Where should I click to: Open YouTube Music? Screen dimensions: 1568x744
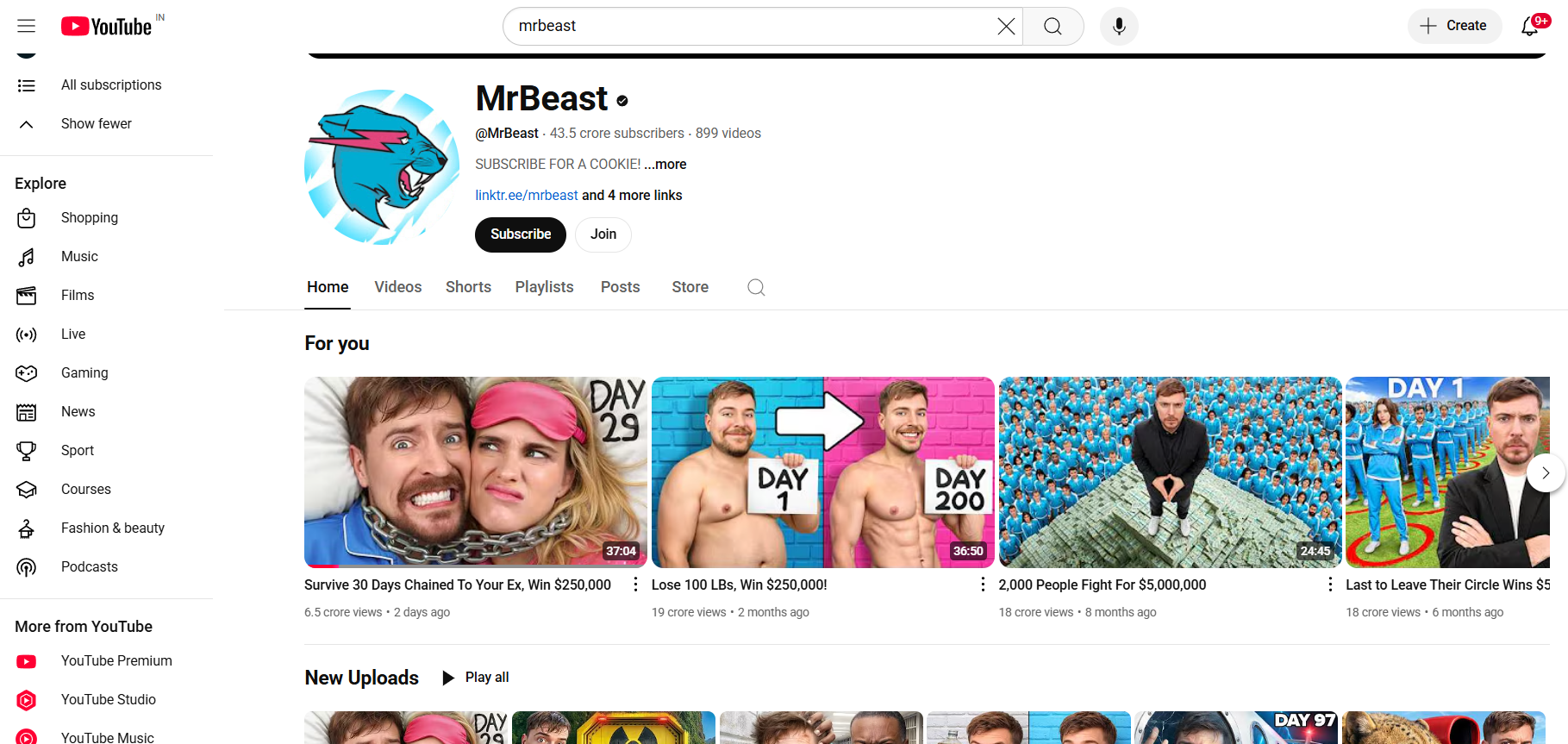[x=107, y=738]
